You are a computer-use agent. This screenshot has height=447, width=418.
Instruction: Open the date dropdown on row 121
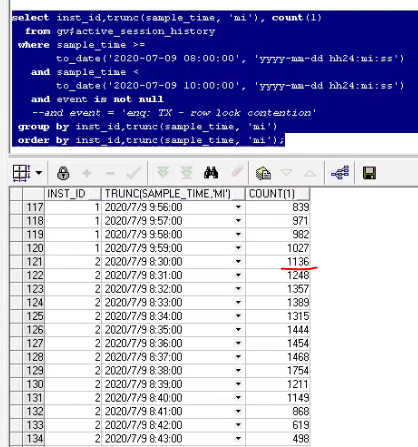(x=238, y=262)
